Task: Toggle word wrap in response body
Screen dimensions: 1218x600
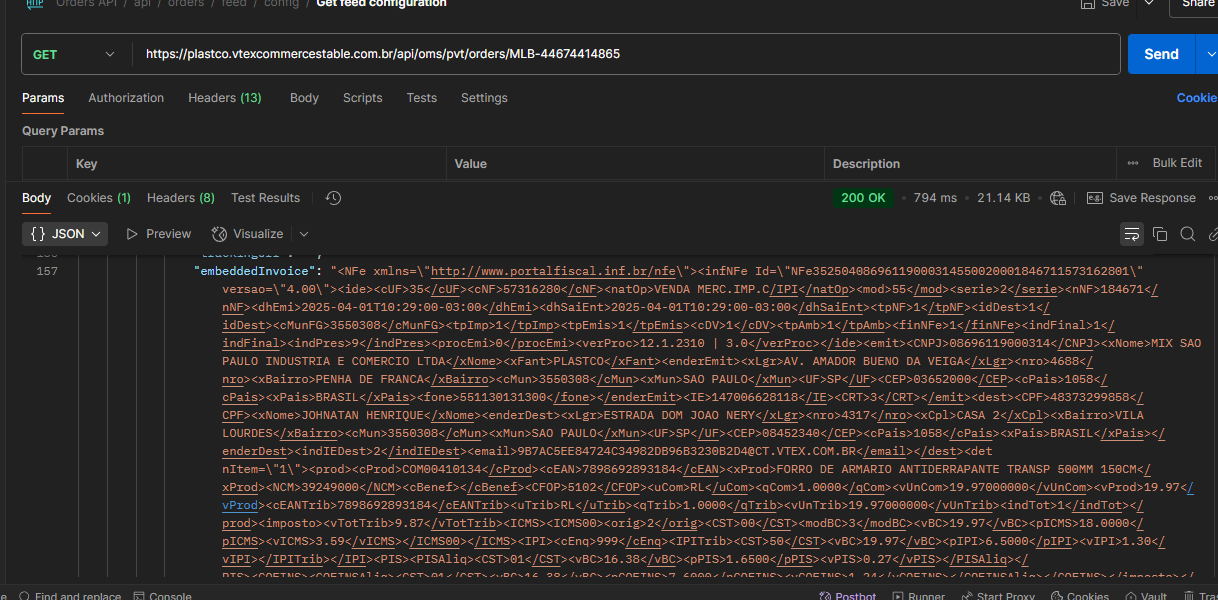Action: coord(1132,234)
